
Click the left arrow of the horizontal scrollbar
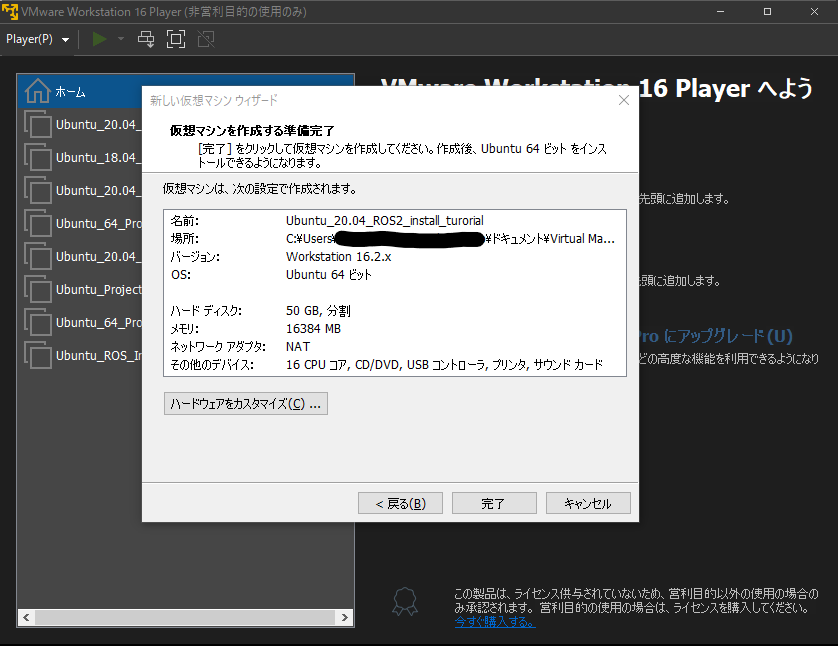click(24, 618)
